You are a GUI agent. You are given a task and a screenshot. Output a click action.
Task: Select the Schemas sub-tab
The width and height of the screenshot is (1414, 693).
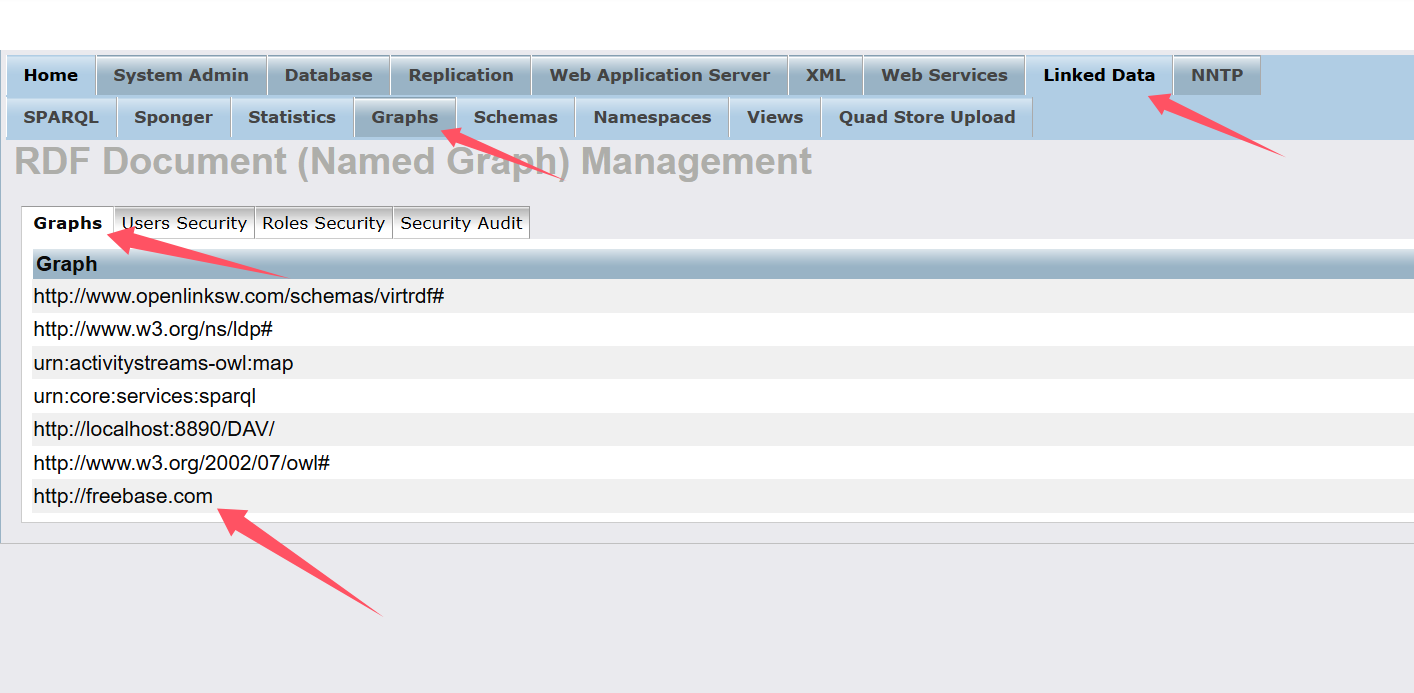point(515,117)
